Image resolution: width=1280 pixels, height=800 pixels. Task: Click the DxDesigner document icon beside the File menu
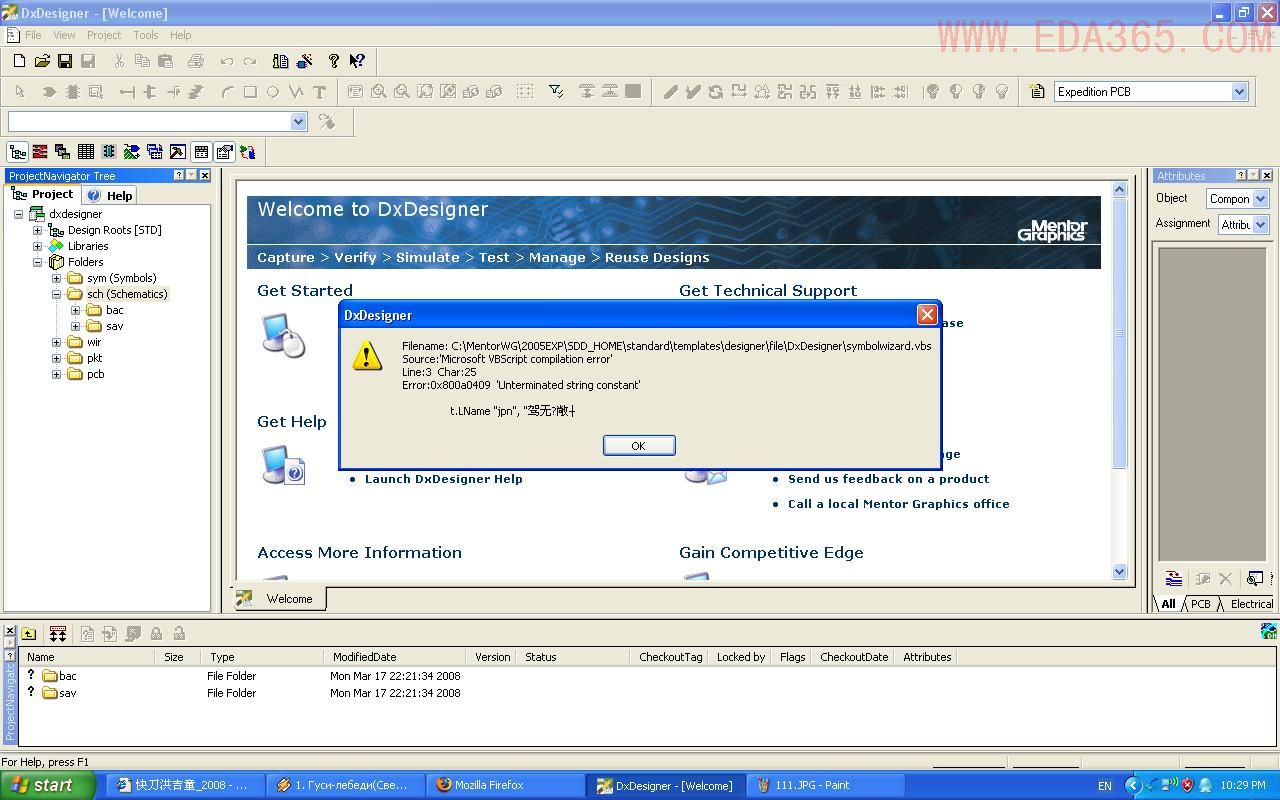12,35
